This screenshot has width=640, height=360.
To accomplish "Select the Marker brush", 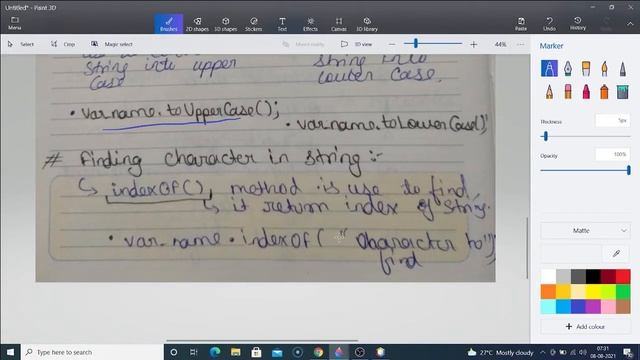I will (549, 69).
